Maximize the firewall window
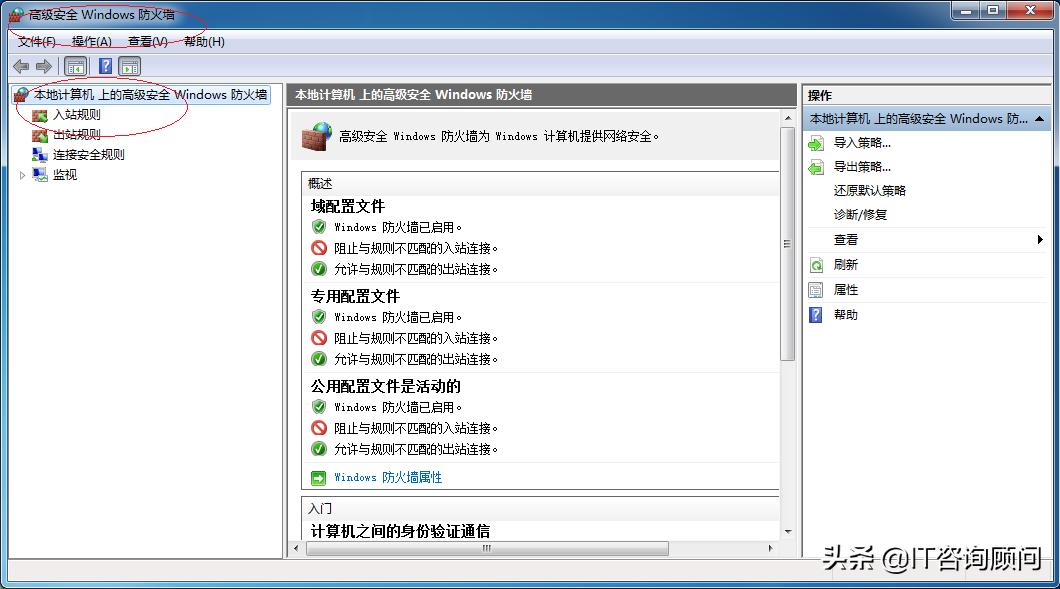The image size is (1060, 589). click(x=992, y=11)
